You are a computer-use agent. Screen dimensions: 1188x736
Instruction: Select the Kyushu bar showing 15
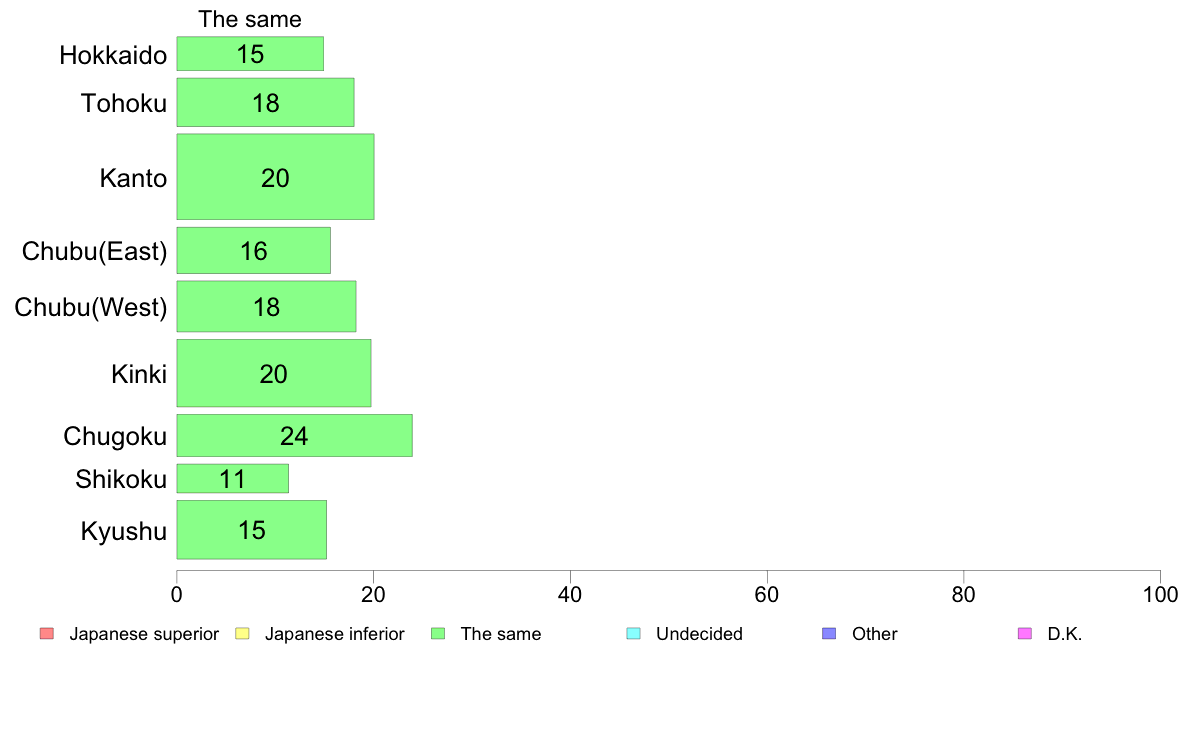252,530
